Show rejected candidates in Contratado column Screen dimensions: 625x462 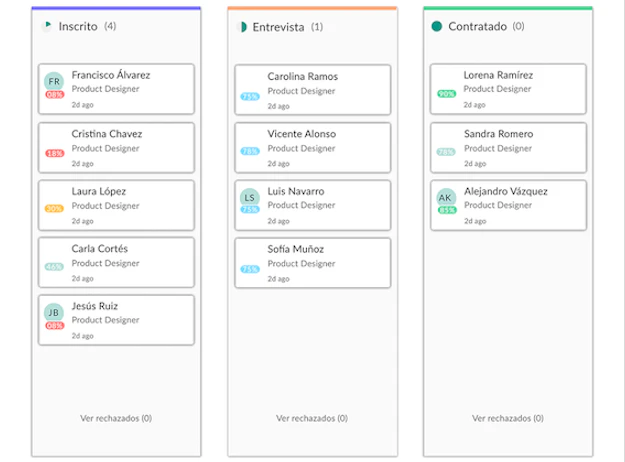coord(508,418)
